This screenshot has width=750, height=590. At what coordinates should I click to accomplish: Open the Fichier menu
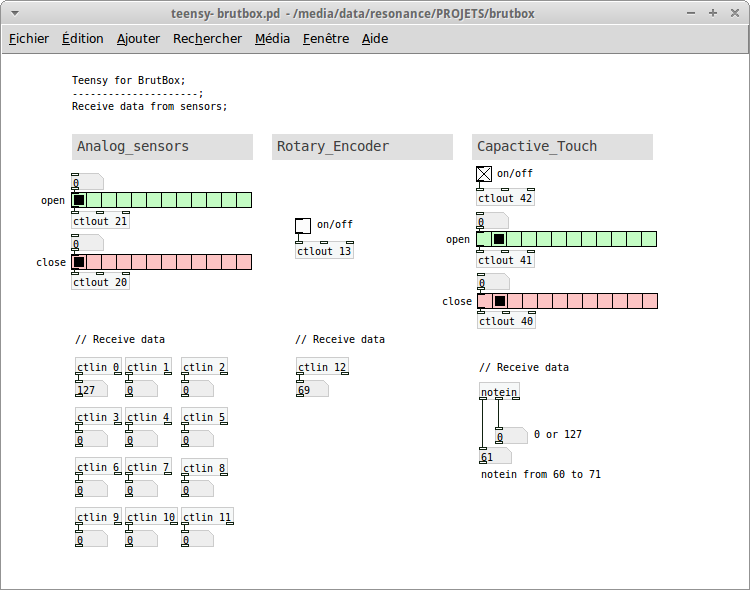[x=29, y=39]
